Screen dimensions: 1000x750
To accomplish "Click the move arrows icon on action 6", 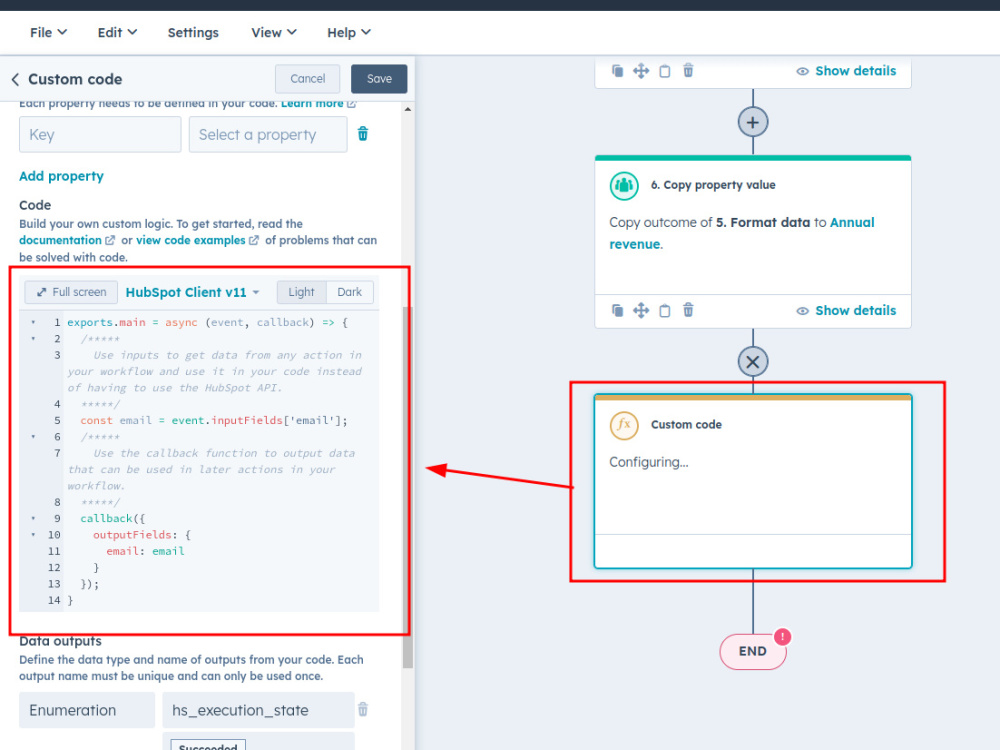I will 641,310.
